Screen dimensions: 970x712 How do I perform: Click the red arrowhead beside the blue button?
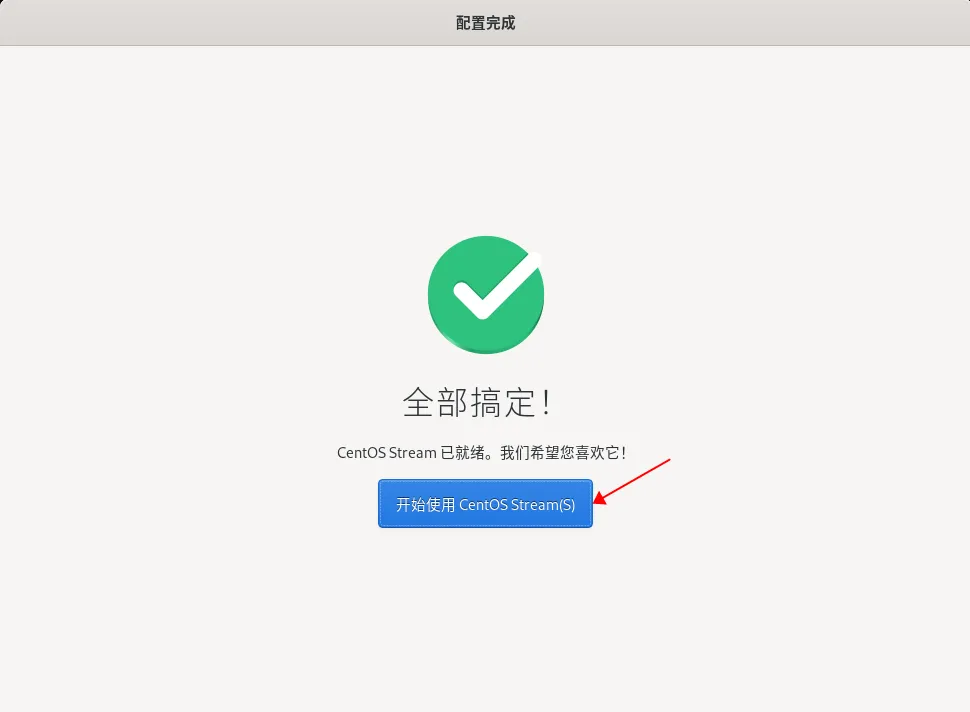point(600,497)
